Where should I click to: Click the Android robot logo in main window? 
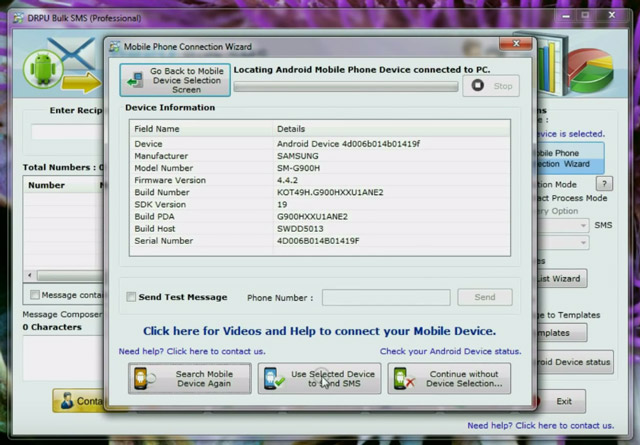tap(43, 69)
